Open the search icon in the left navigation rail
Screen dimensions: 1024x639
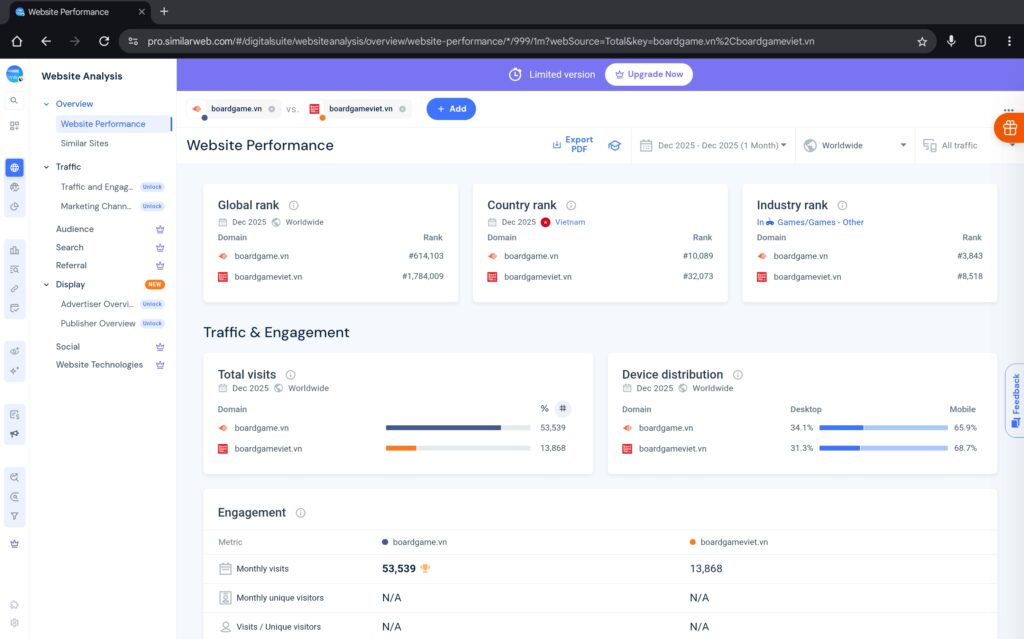[14, 100]
